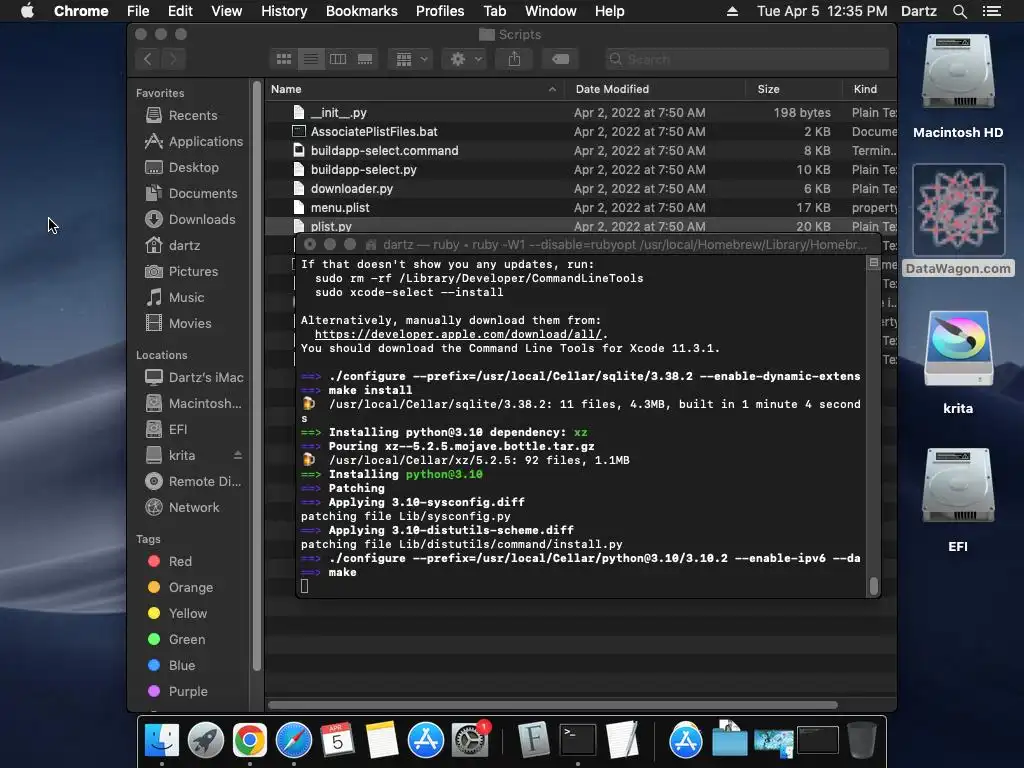The width and height of the screenshot is (1024, 768).
Task: Select the Green tag
Action: pos(176,640)
